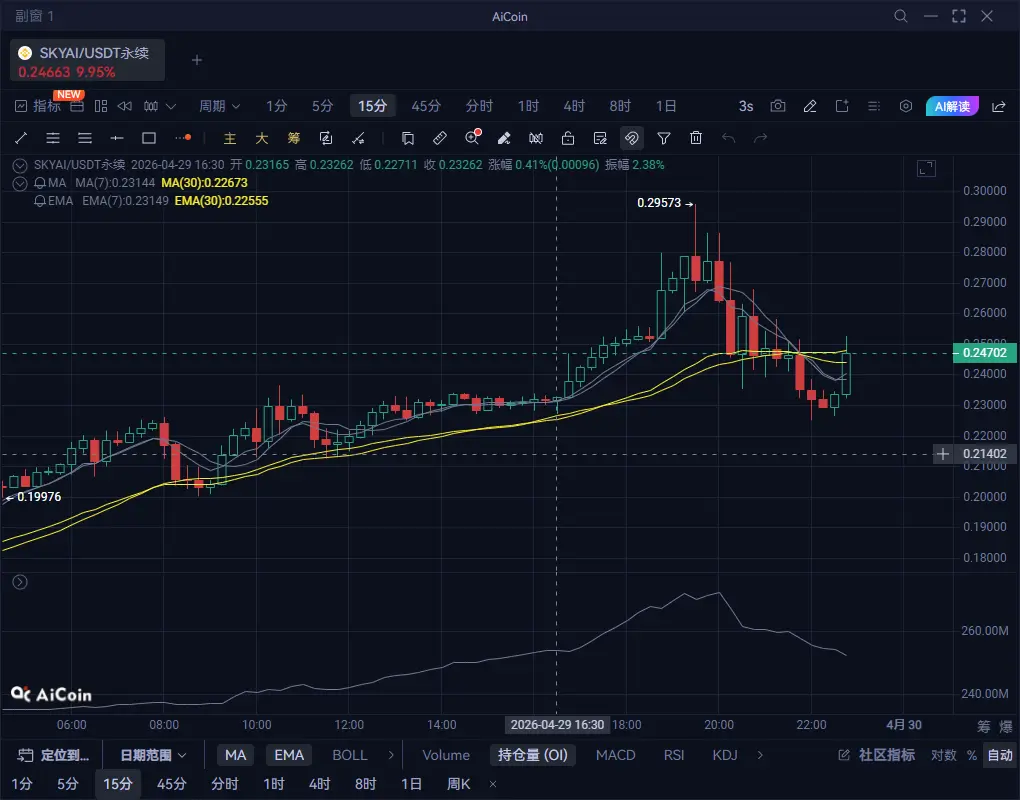
Task: Switch to the SKYAI/USDT永续 tab
Action: click(87, 60)
